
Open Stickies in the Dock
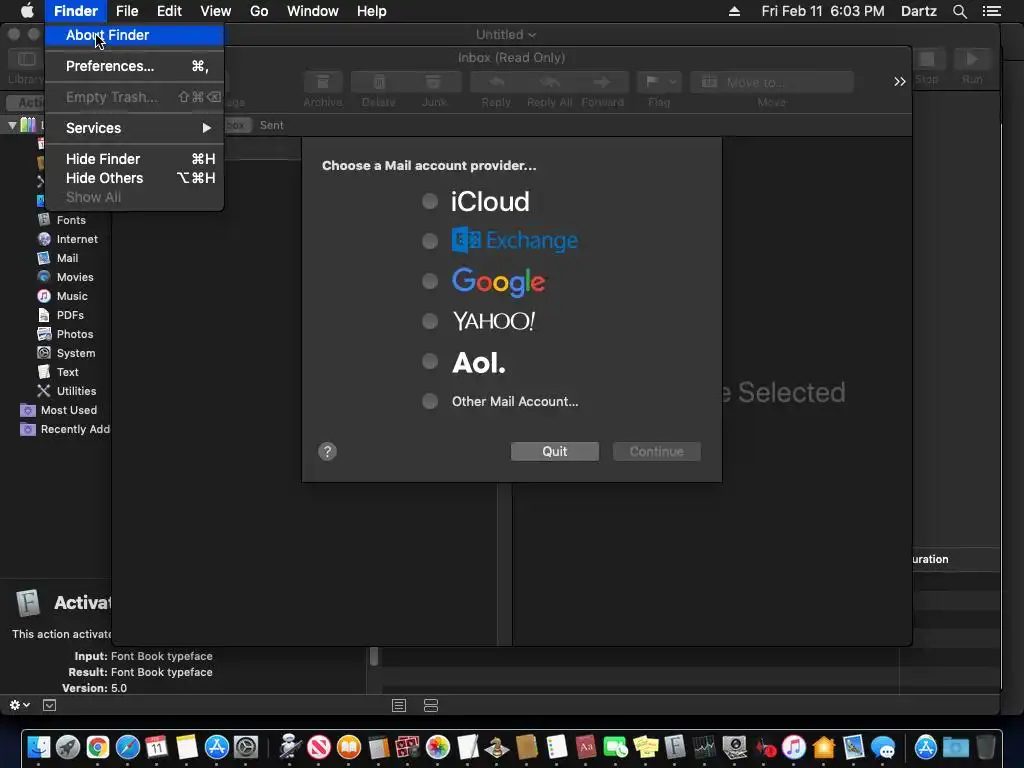click(x=646, y=746)
